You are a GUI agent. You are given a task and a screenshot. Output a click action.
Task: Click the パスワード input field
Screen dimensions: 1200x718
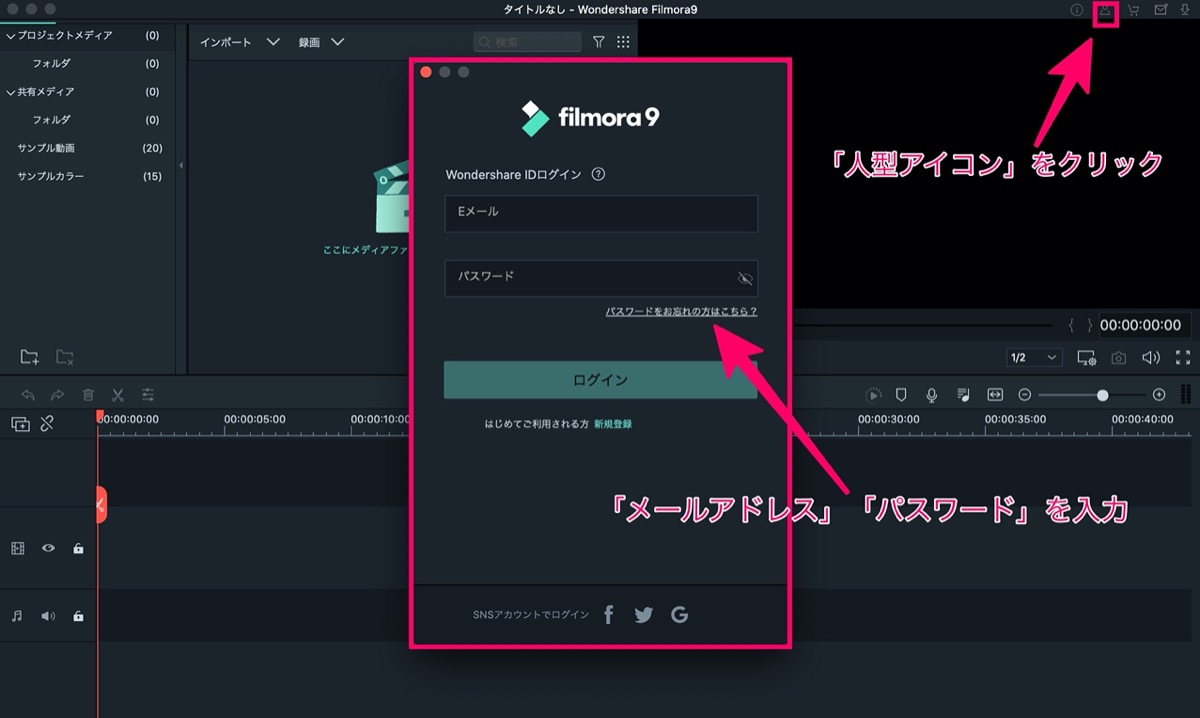point(601,278)
